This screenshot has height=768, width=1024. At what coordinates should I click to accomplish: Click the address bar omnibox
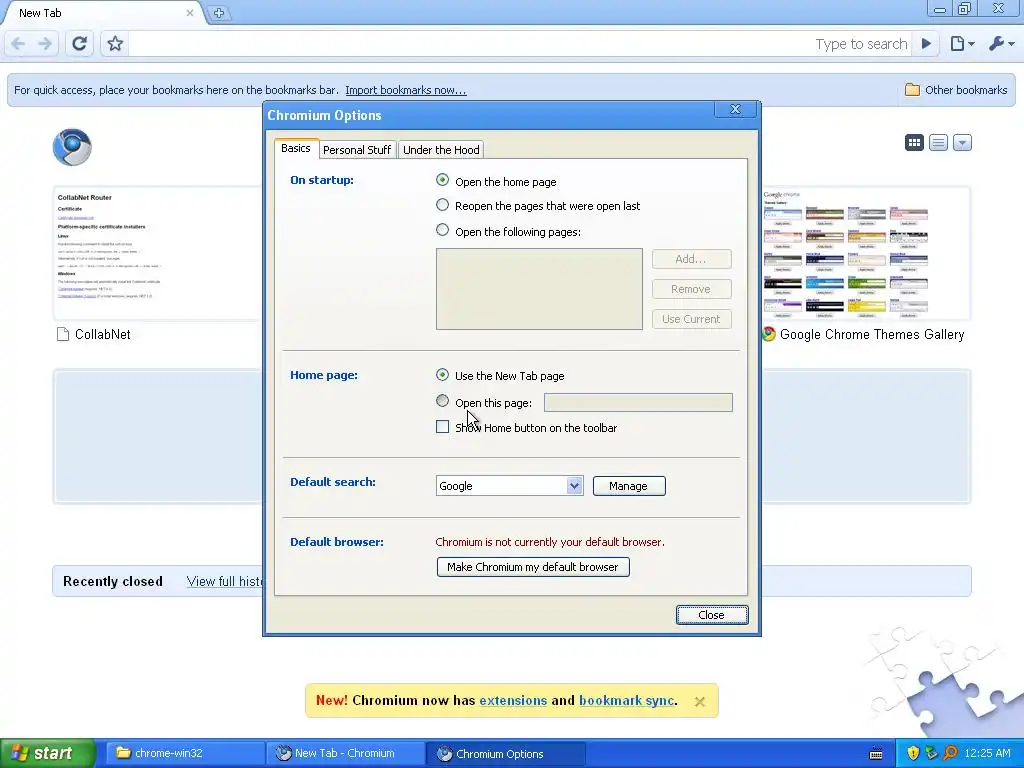519,44
